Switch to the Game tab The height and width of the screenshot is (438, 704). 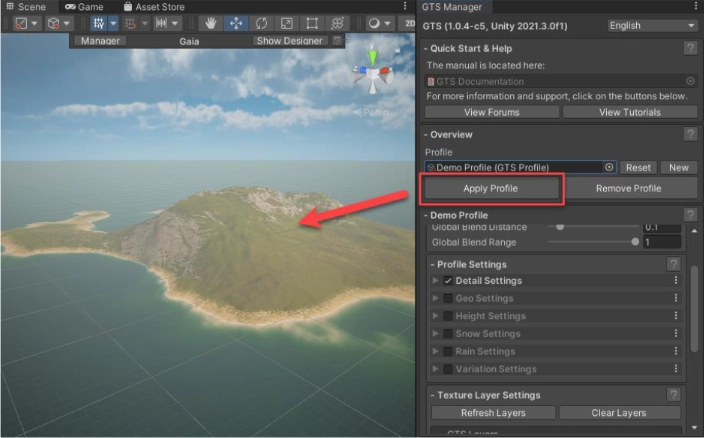point(84,7)
